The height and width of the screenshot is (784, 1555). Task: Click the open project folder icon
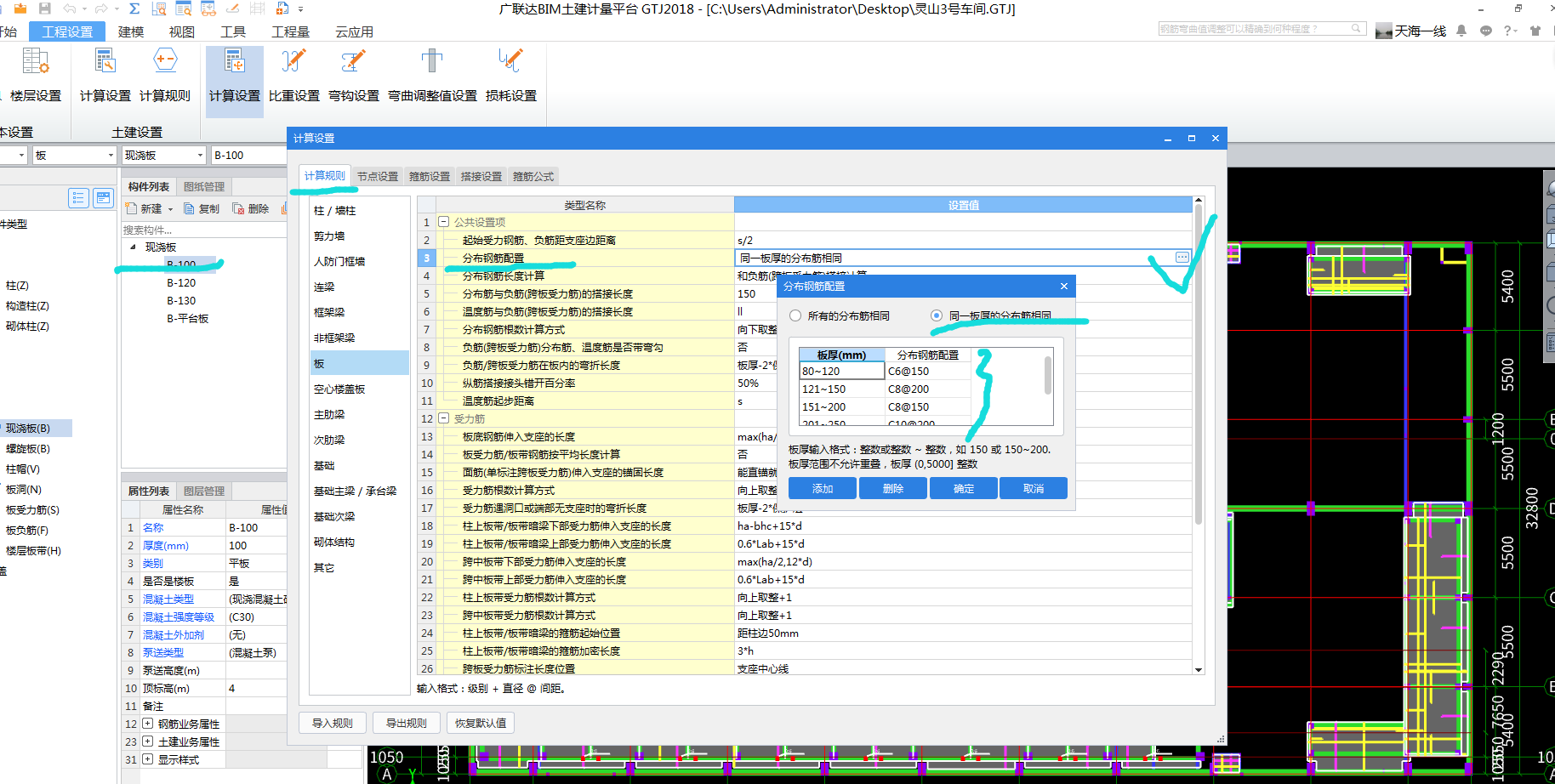[x=20, y=9]
